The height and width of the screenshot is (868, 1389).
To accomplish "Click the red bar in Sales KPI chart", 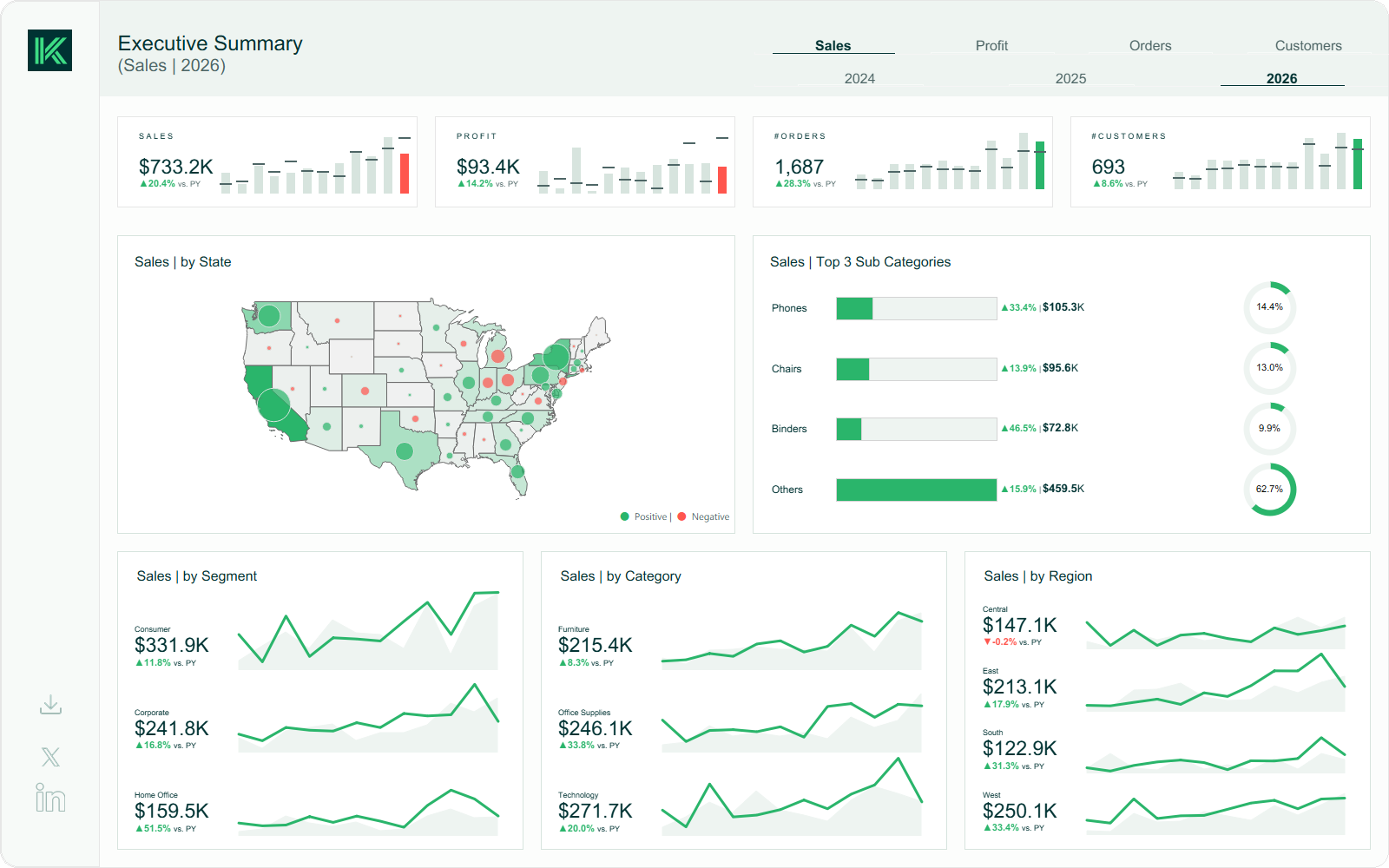I will click(x=405, y=174).
